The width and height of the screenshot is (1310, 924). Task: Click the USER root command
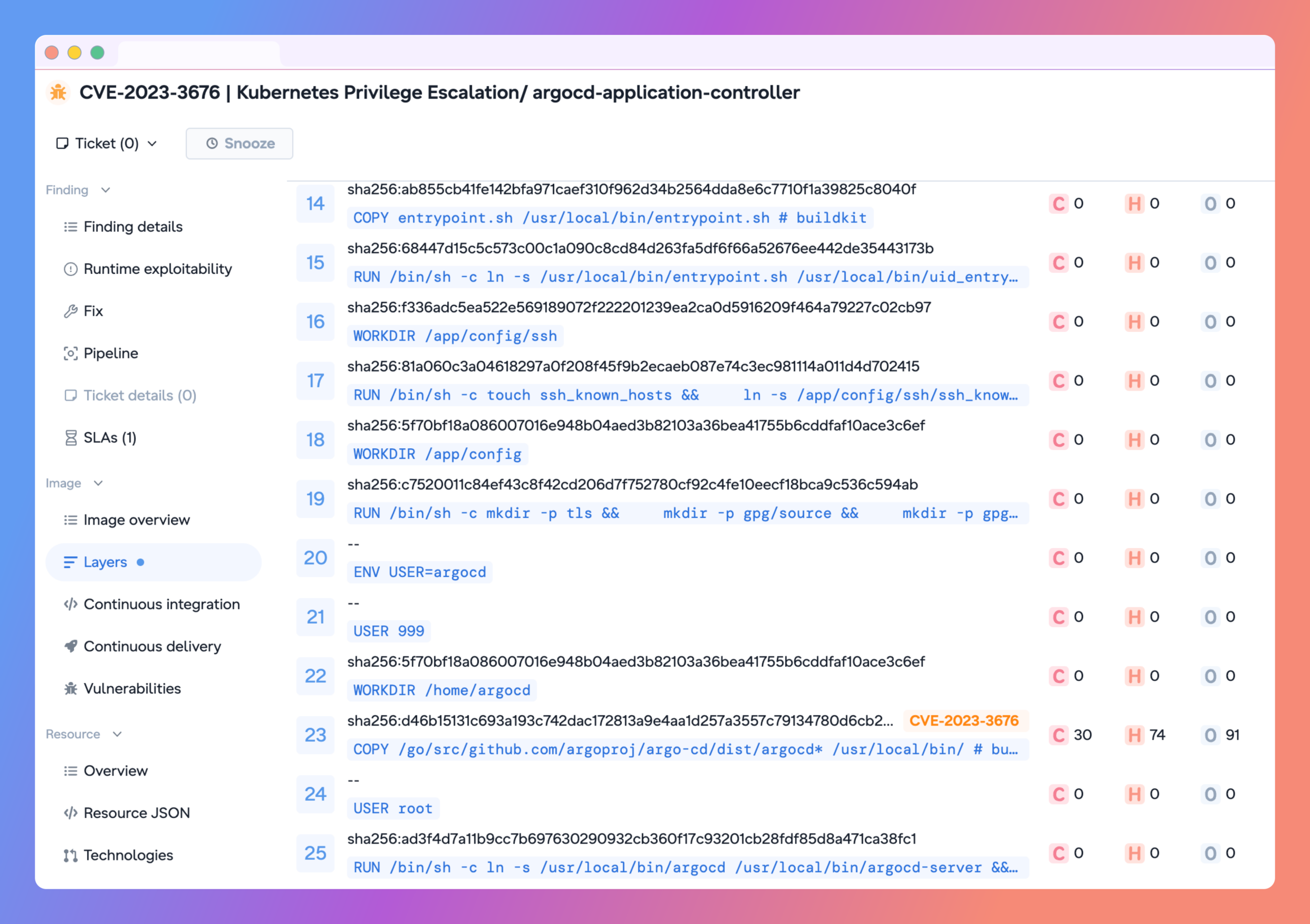point(393,809)
